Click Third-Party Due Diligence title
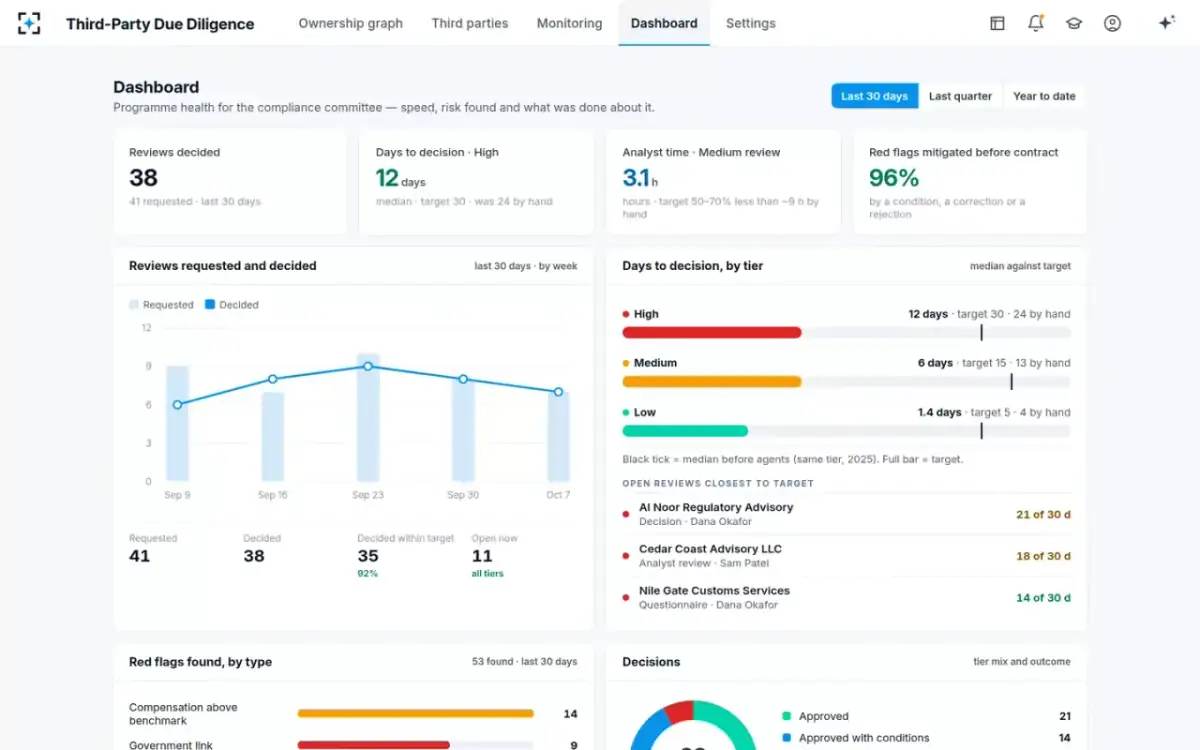This screenshot has height=750, width=1200. click(160, 23)
